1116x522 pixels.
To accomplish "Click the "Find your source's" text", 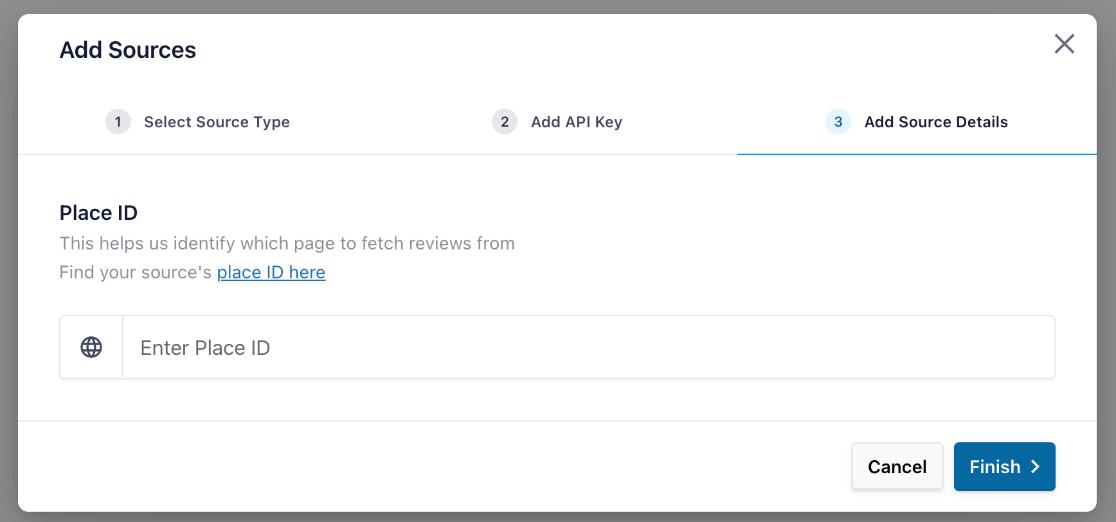I will [136, 272].
